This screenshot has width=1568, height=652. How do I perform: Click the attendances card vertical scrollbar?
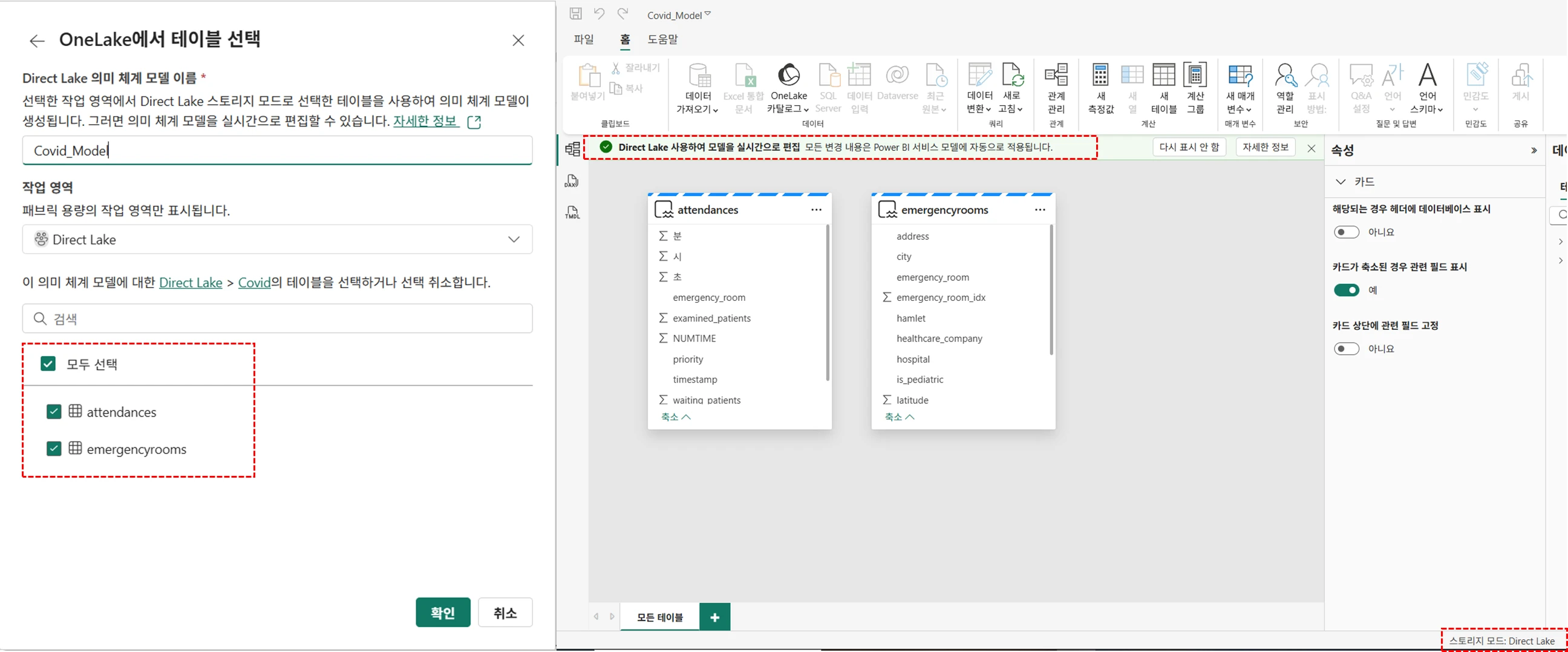[827, 303]
